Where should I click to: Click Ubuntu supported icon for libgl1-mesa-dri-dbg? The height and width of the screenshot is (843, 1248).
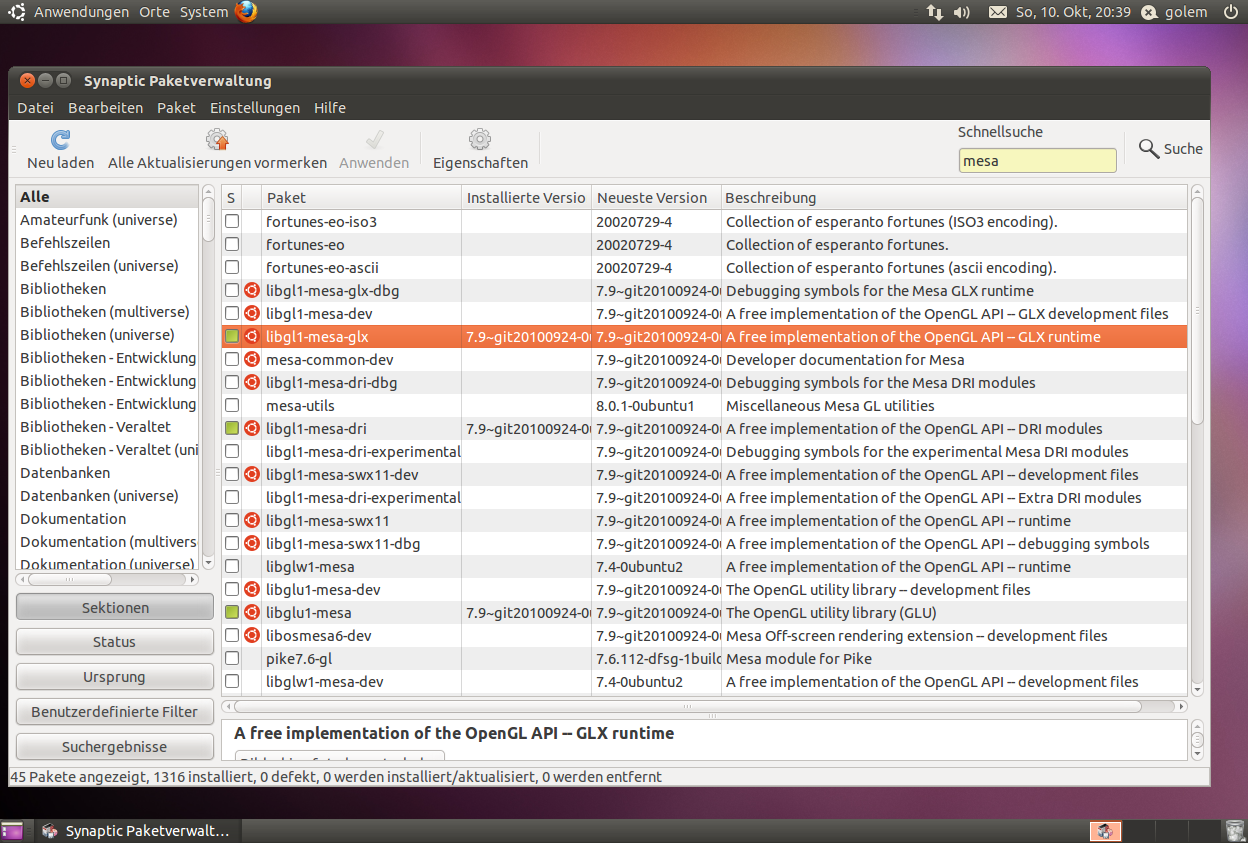[x=252, y=382]
